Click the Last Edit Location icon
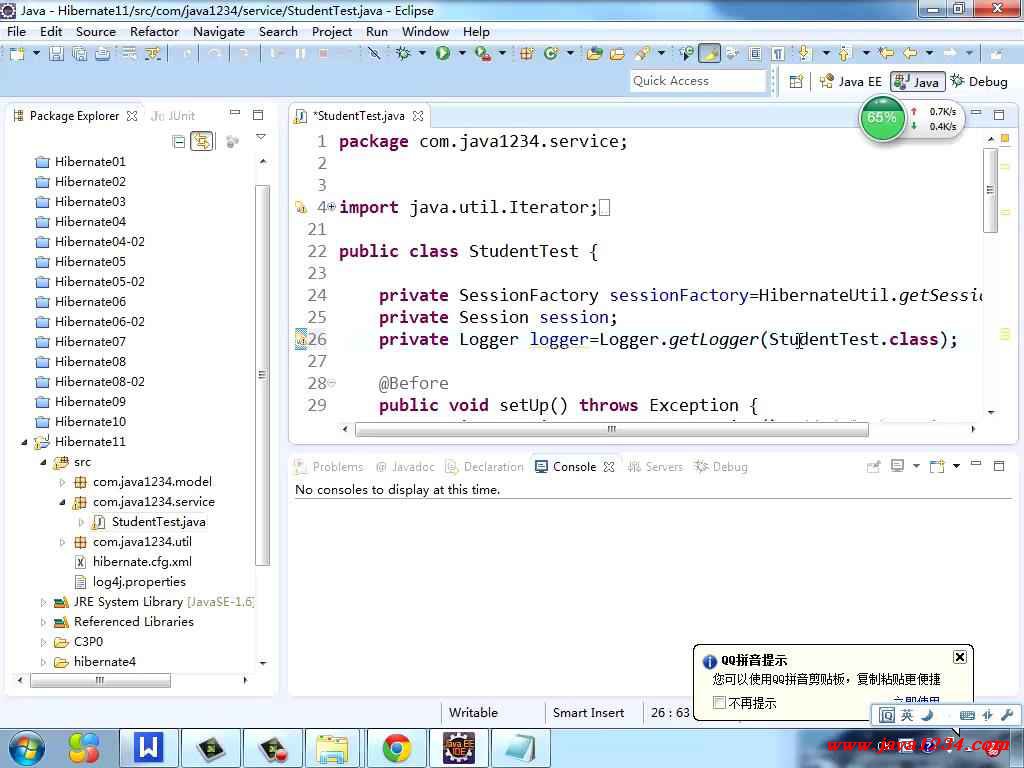The height and width of the screenshot is (768, 1024). (x=886, y=54)
